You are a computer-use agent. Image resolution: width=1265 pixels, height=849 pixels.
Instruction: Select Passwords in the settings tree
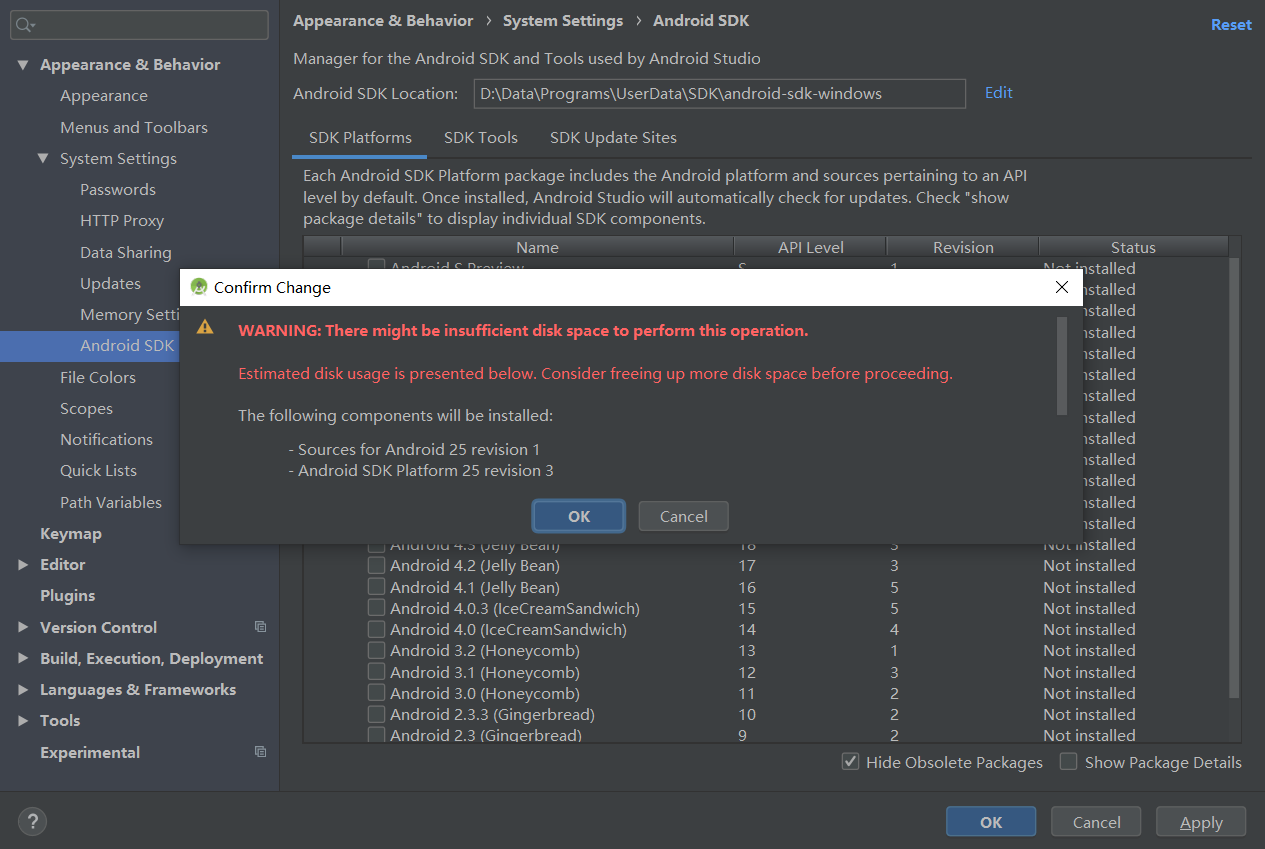coord(118,190)
